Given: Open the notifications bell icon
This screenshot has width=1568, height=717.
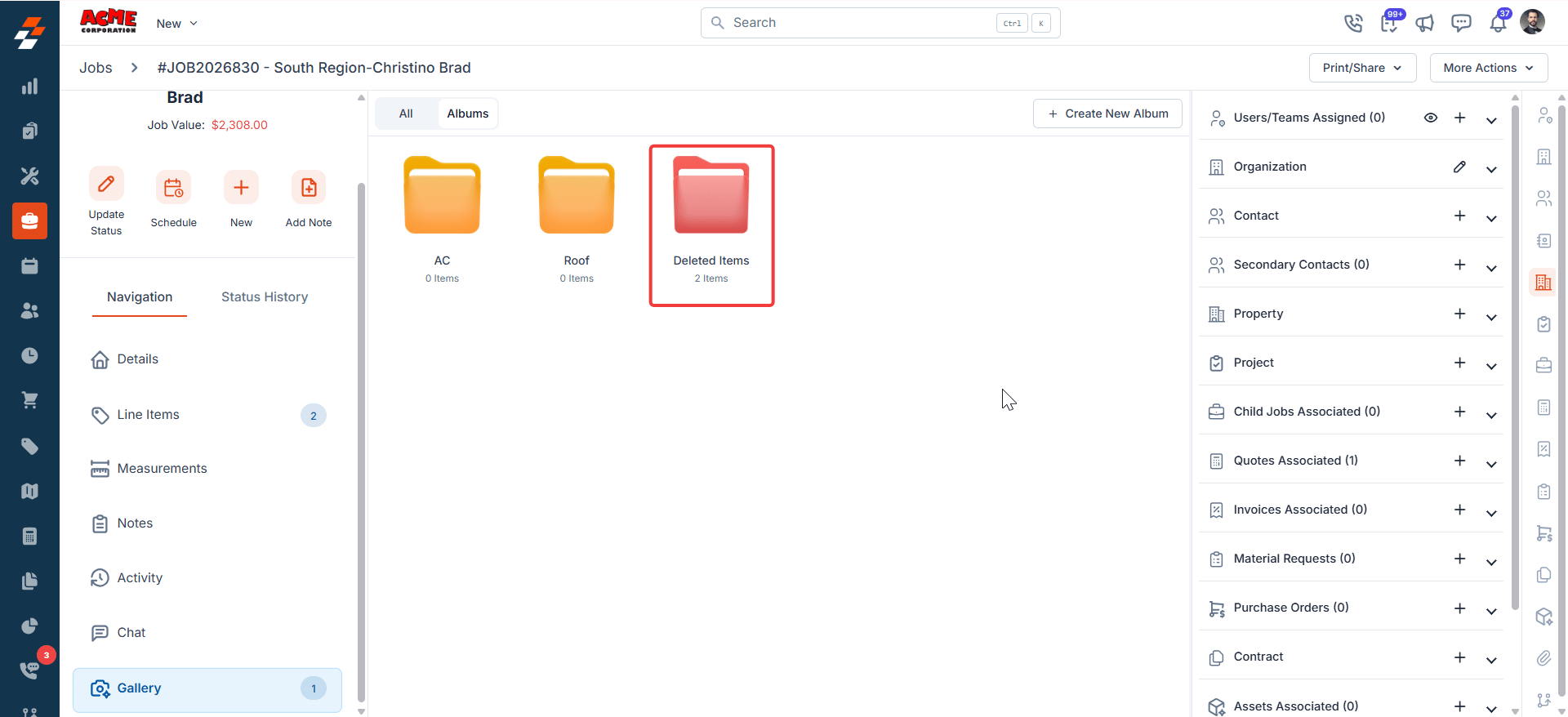Looking at the screenshot, I should point(1498,23).
